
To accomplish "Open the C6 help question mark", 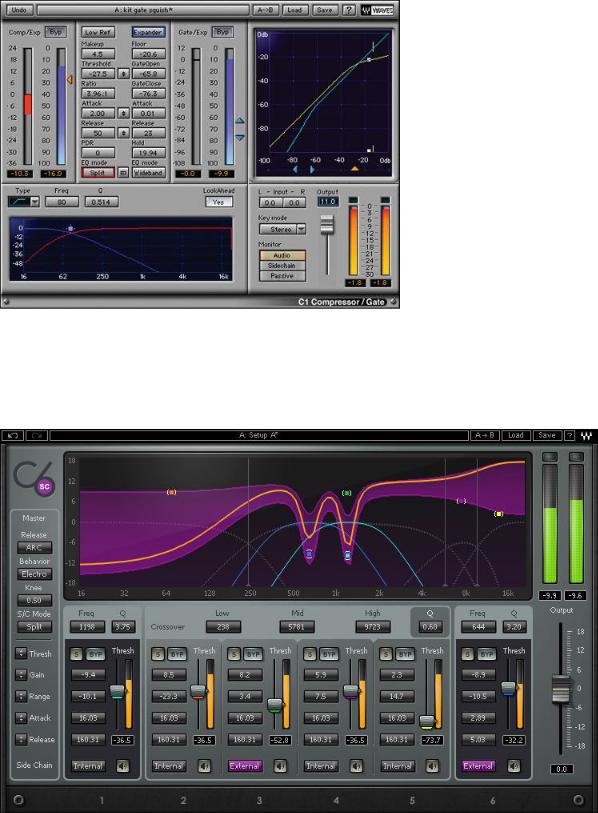I will [x=569, y=436].
